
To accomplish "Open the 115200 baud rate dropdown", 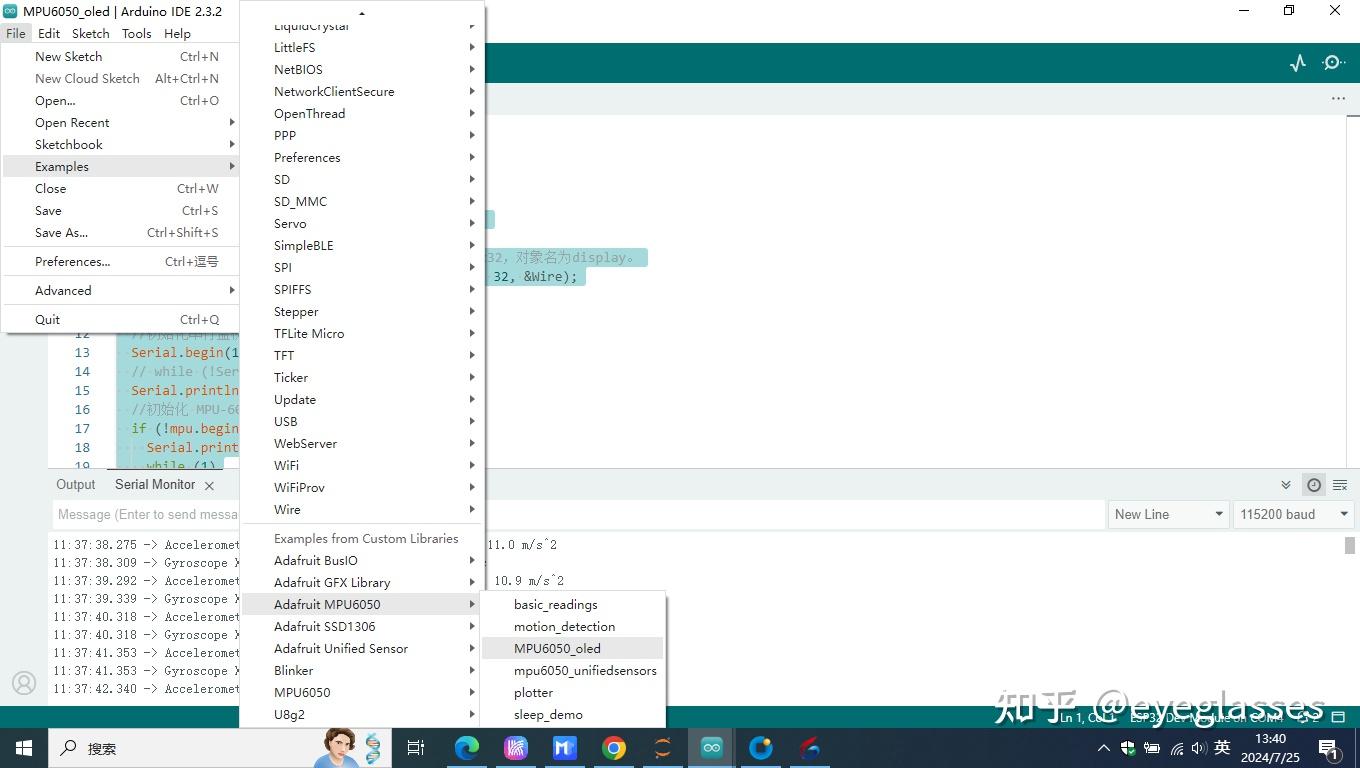I will pyautogui.click(x=1294, y=514).
